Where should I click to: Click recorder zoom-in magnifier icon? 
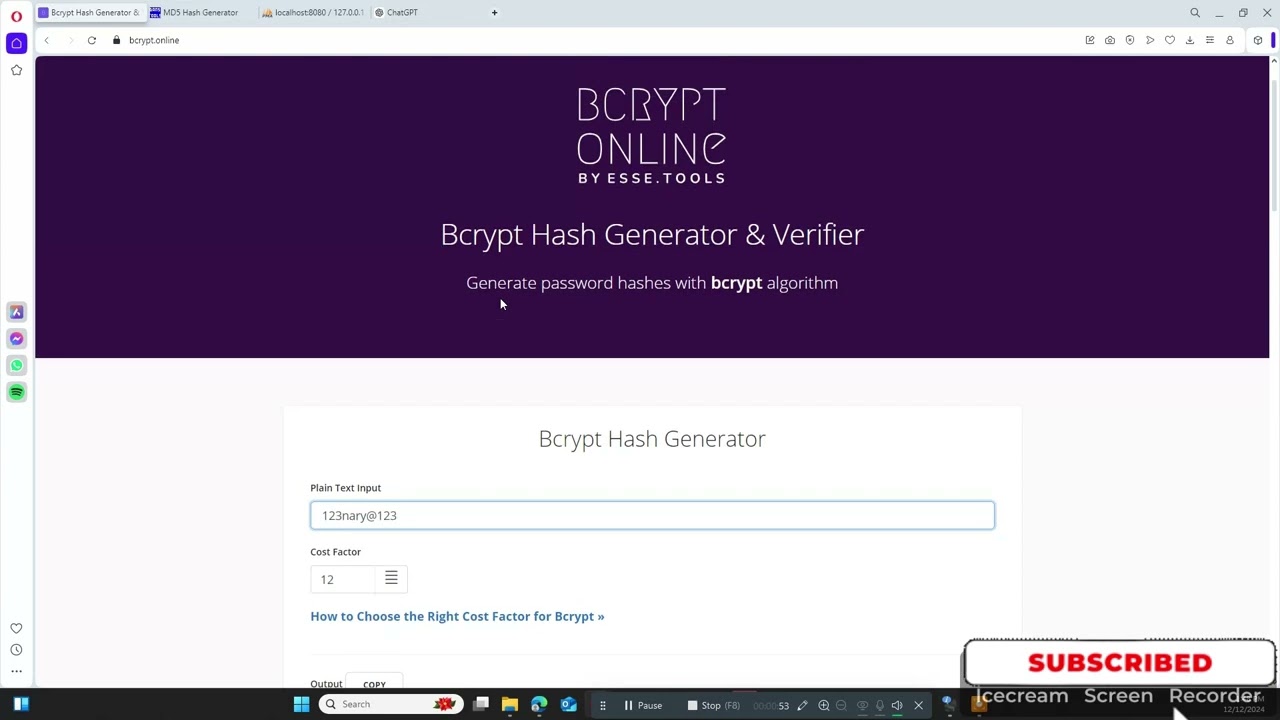click(824, 705)
